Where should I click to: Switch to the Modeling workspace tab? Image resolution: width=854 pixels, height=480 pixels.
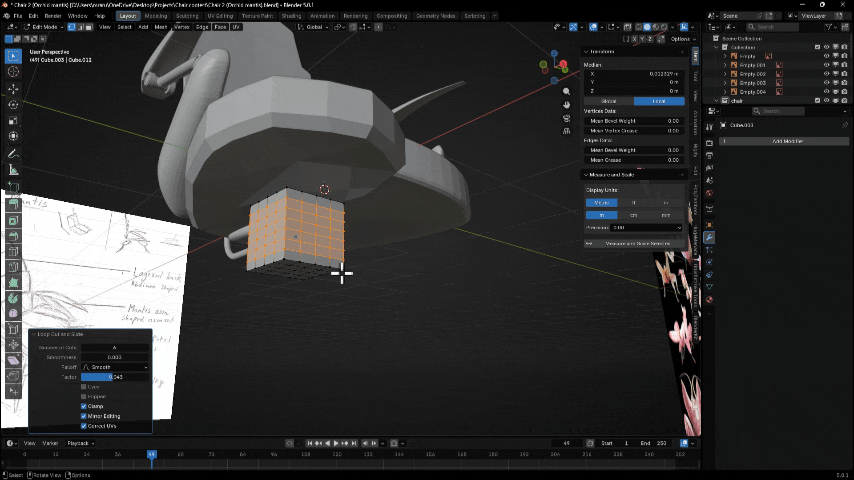point(156,16)
